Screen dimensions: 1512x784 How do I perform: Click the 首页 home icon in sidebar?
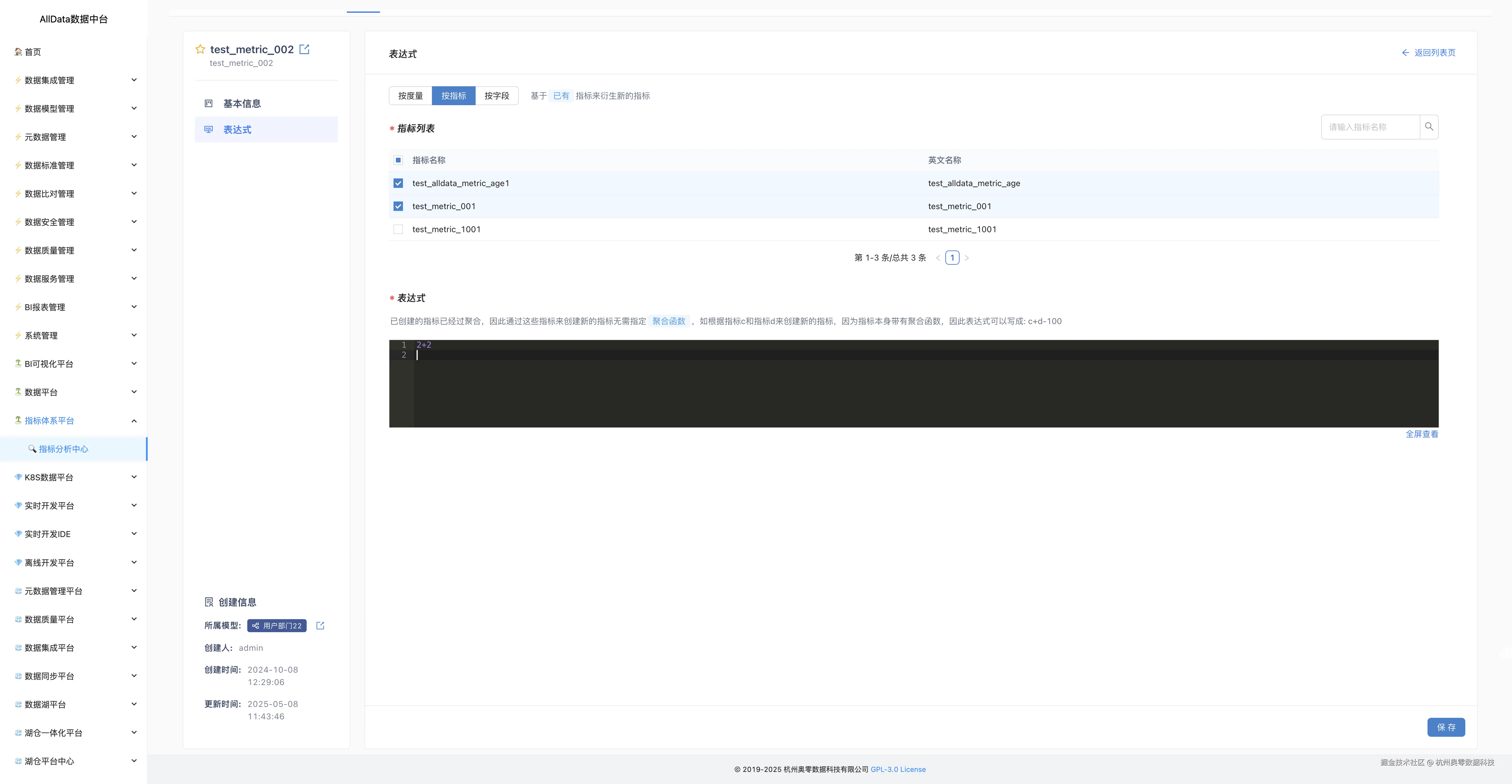(18, 52)
